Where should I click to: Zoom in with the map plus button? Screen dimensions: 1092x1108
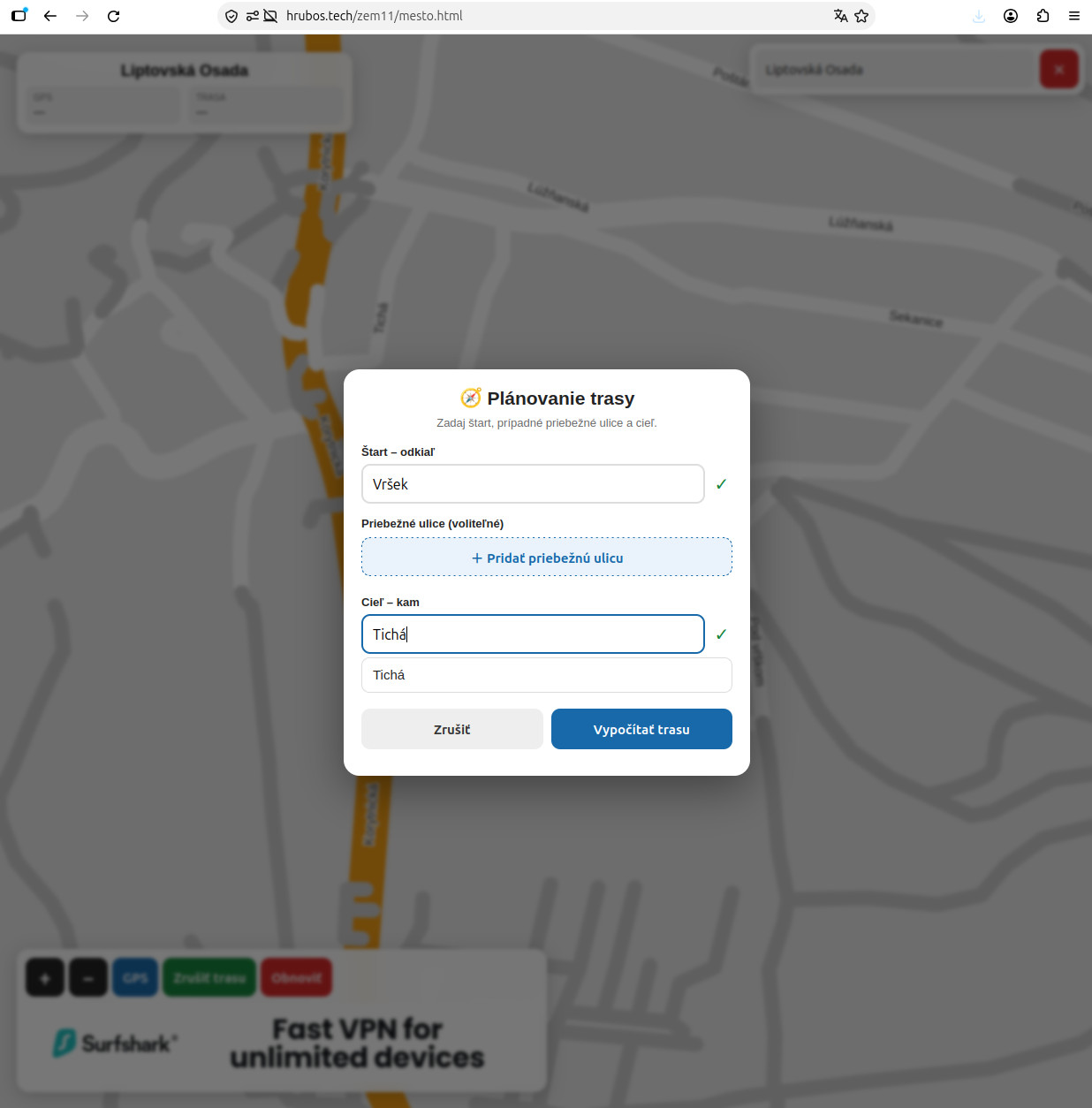click(45, 977)
